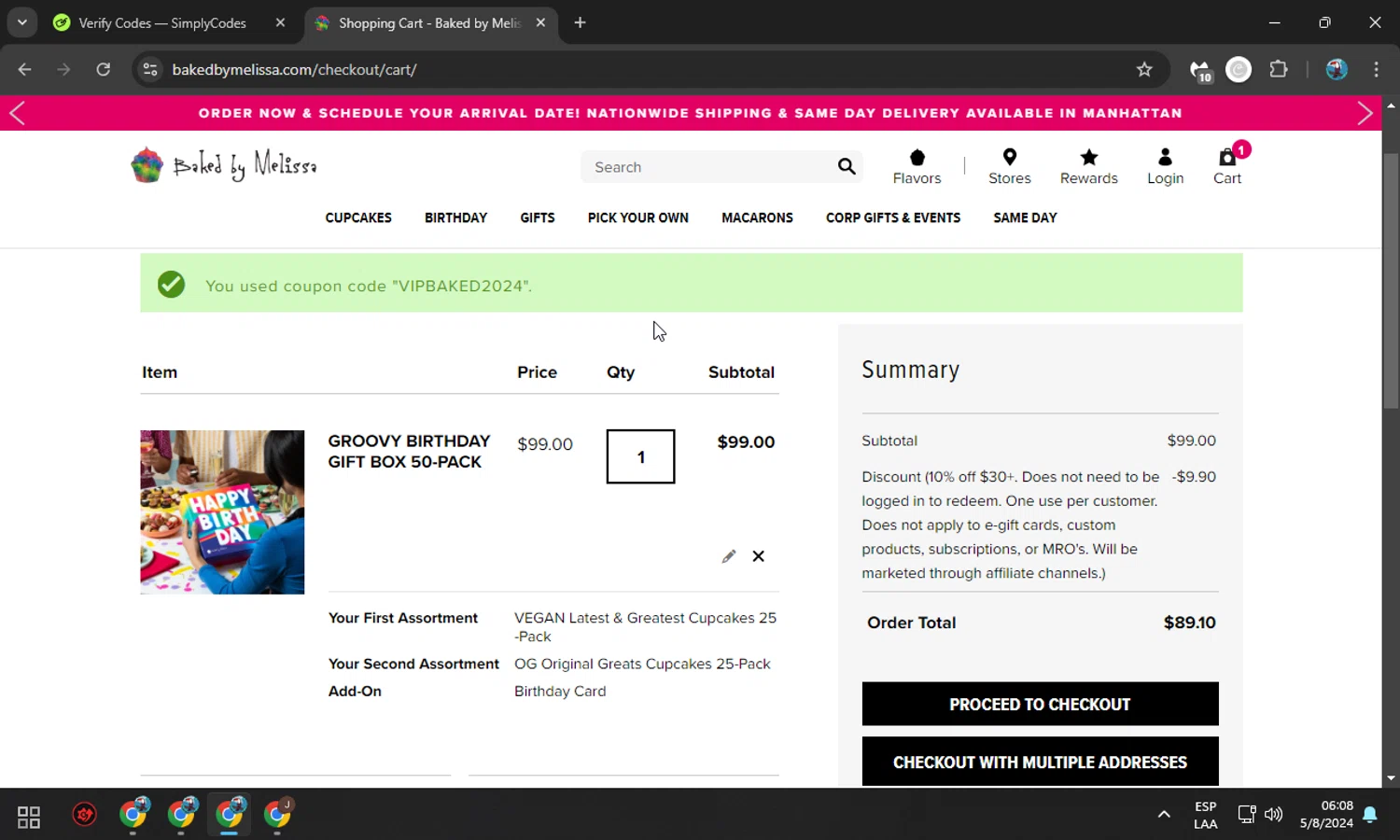Viewport: 1400px width, 840px height.
Task: Open the SAME DAY menu
Action: pos(1025,217)
